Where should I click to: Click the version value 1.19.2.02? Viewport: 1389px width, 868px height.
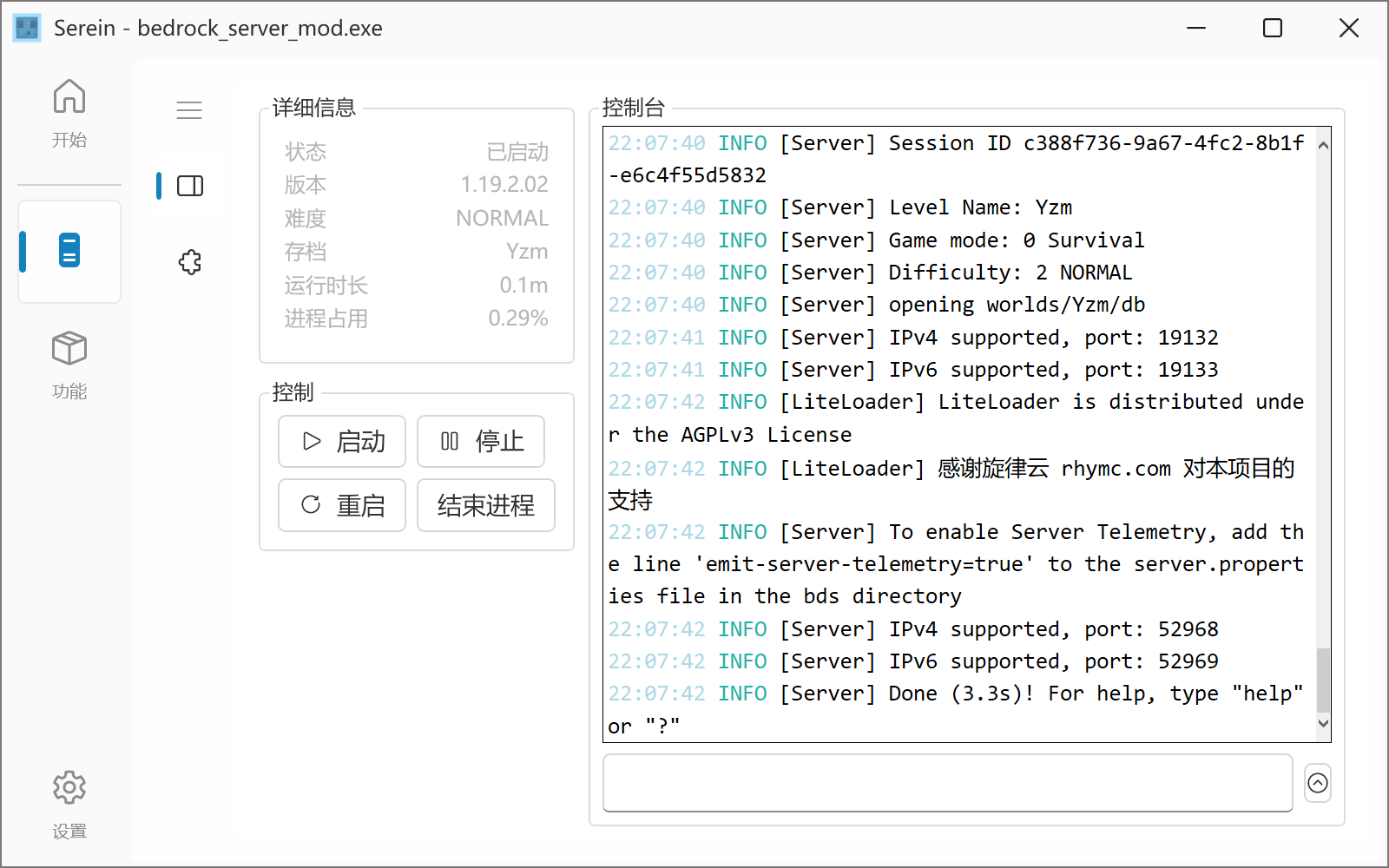tap(504, 184)
